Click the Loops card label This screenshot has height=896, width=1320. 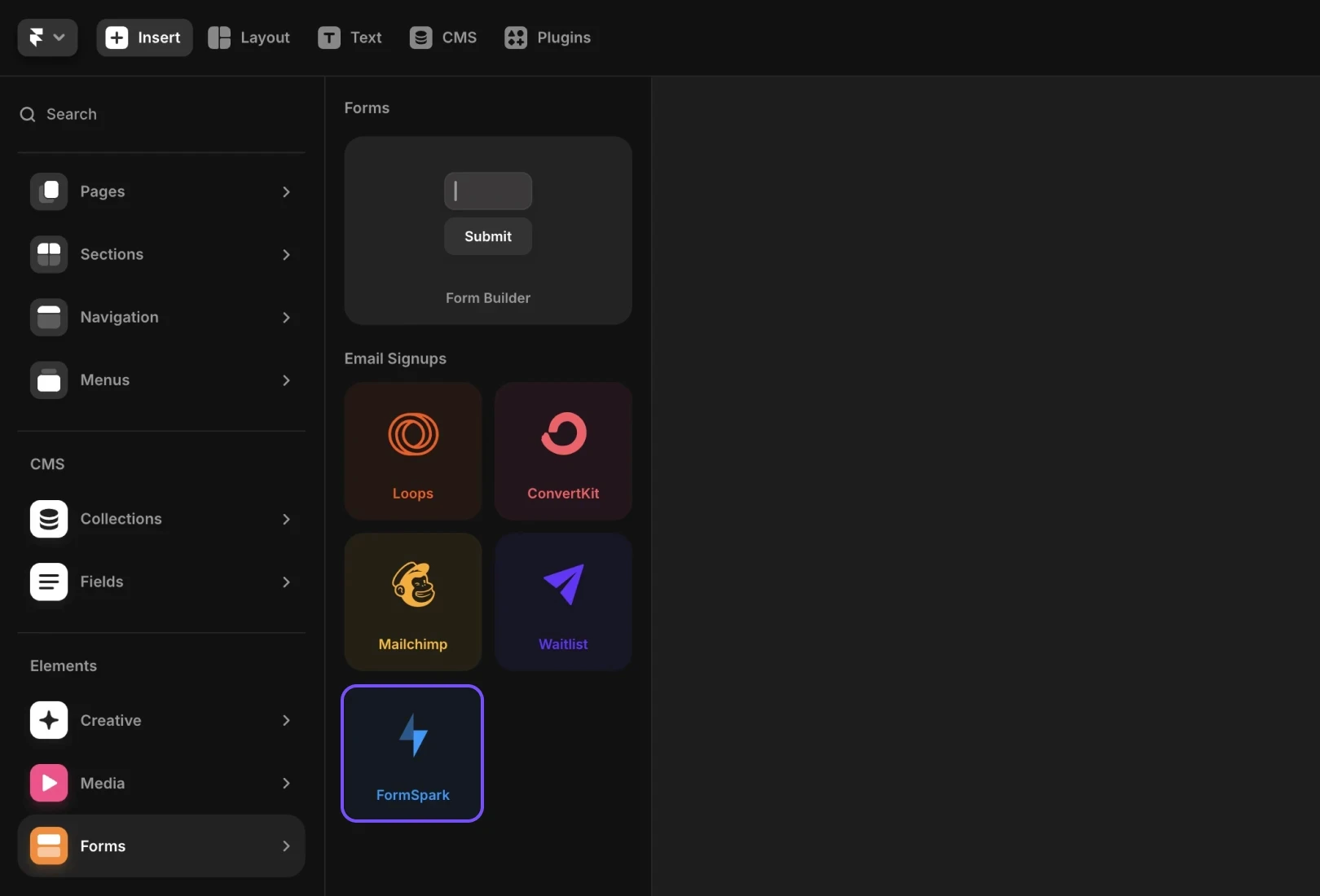coord(413,494)
